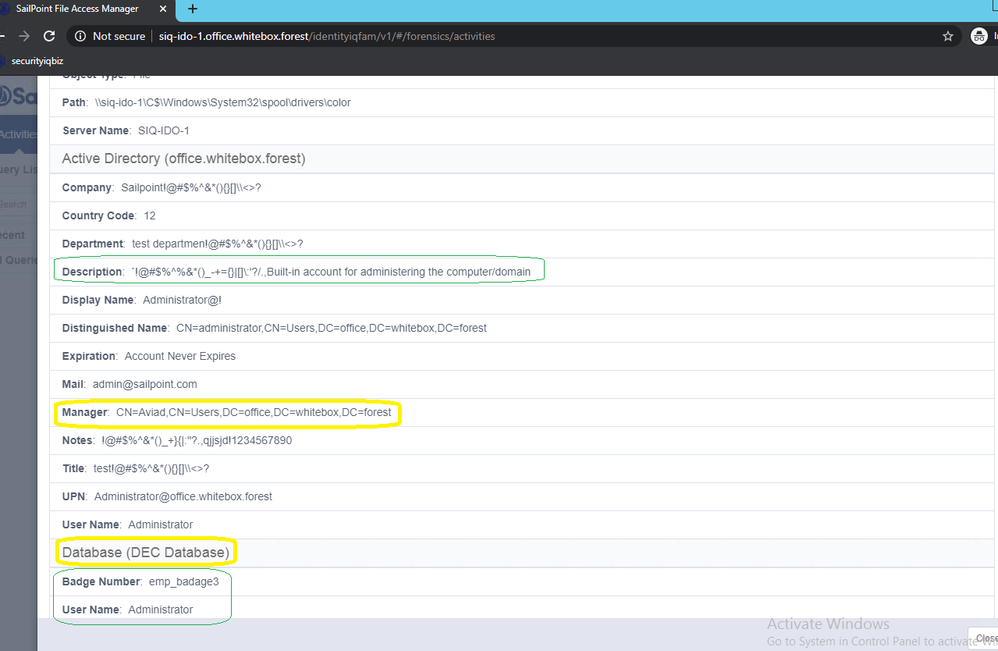
Task: Reload the page with the refresh icon
Action: coord(49,36)
